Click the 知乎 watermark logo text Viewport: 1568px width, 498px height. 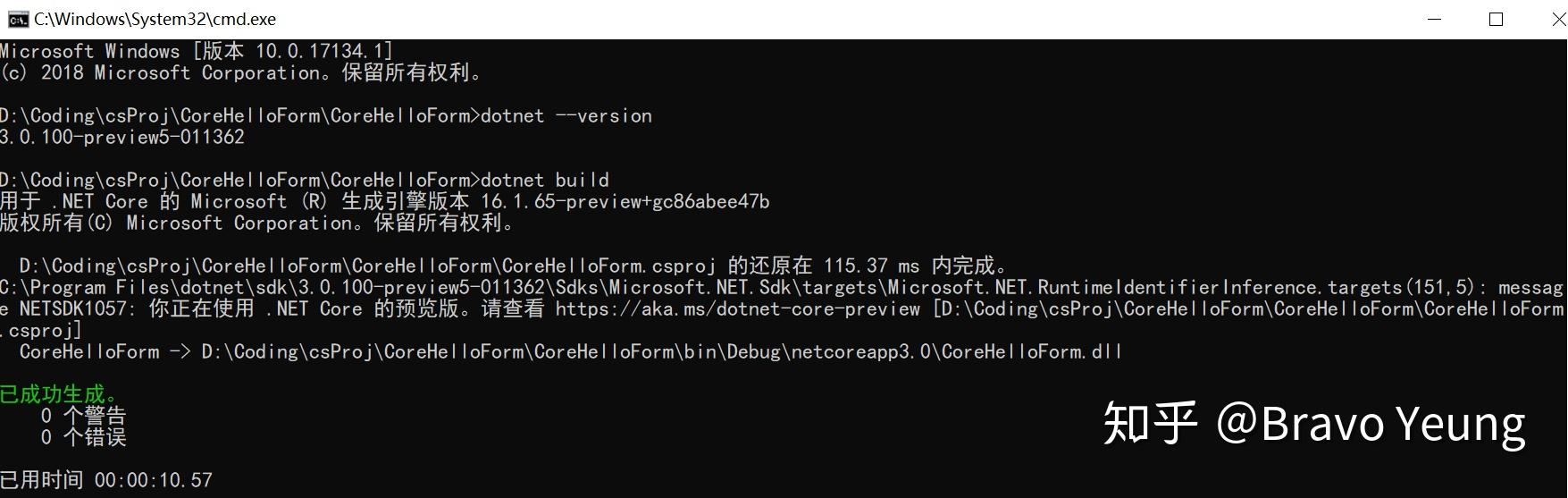click(x=1150, y=423)
